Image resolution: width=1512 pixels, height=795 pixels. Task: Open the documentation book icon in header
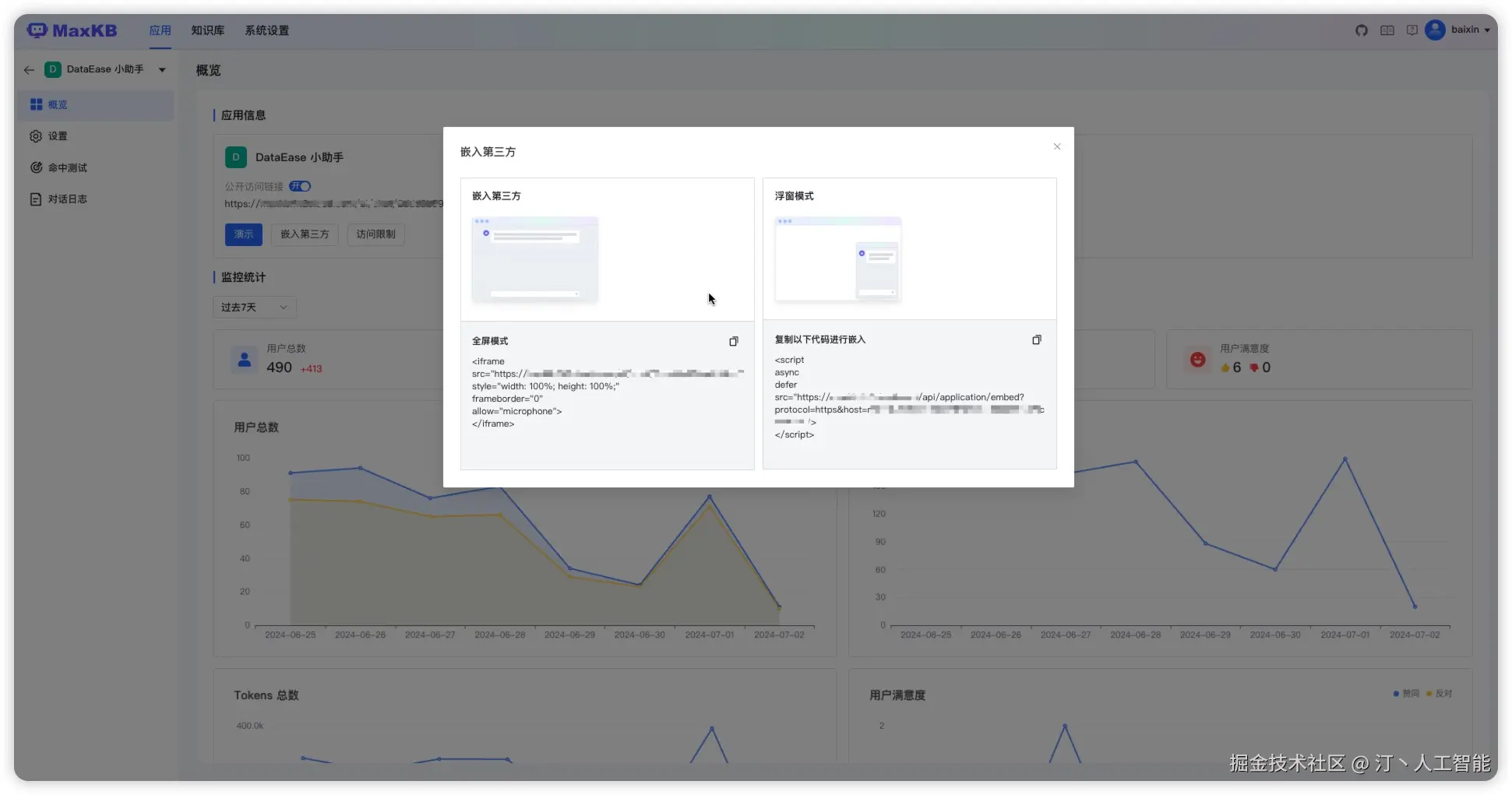click(x=1387, y=30)
